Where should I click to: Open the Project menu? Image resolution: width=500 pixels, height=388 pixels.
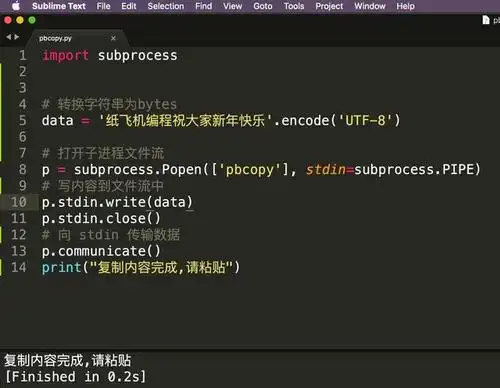(x=329, y=6)
